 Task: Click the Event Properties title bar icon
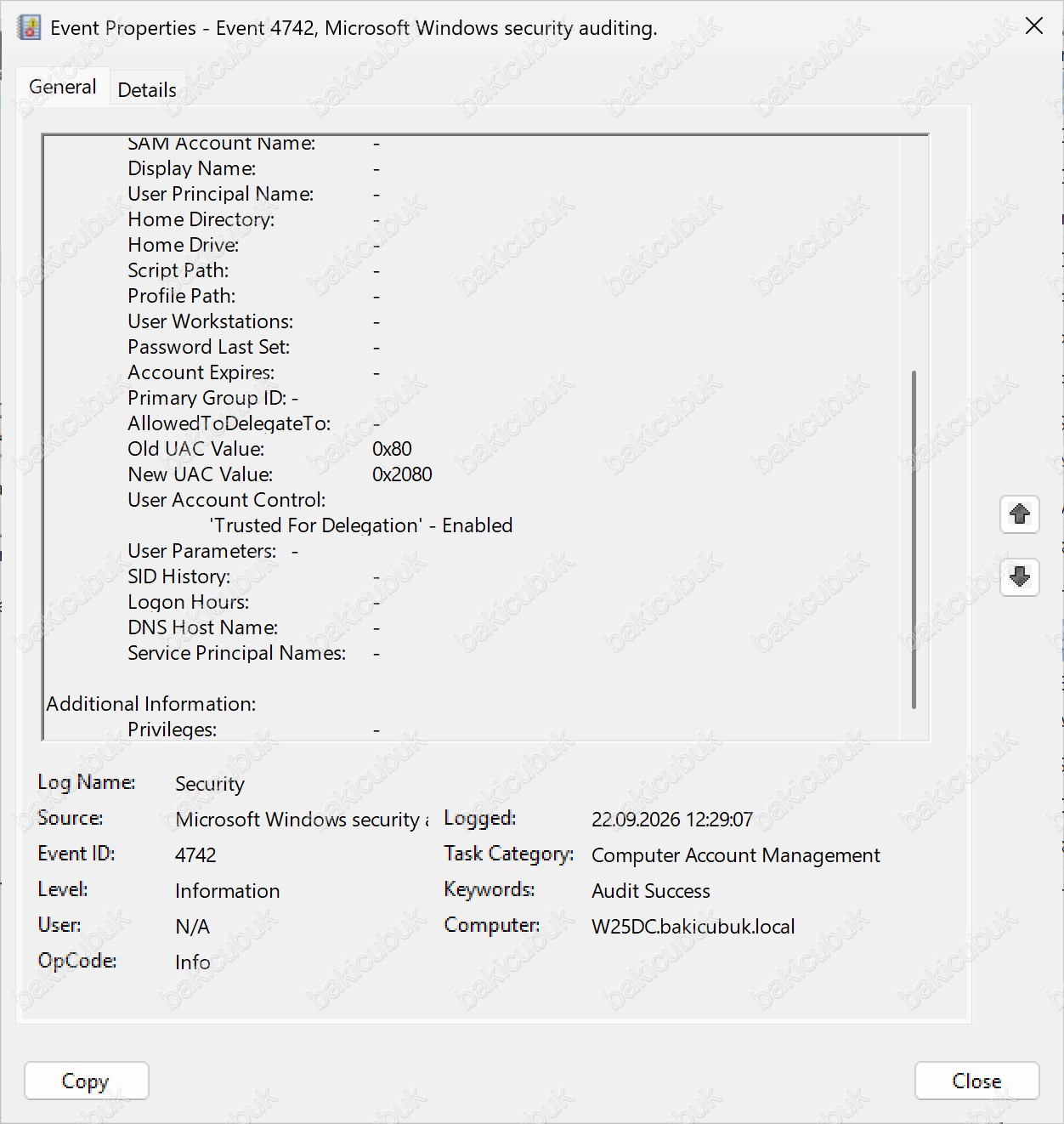click(x=29, y=27)
